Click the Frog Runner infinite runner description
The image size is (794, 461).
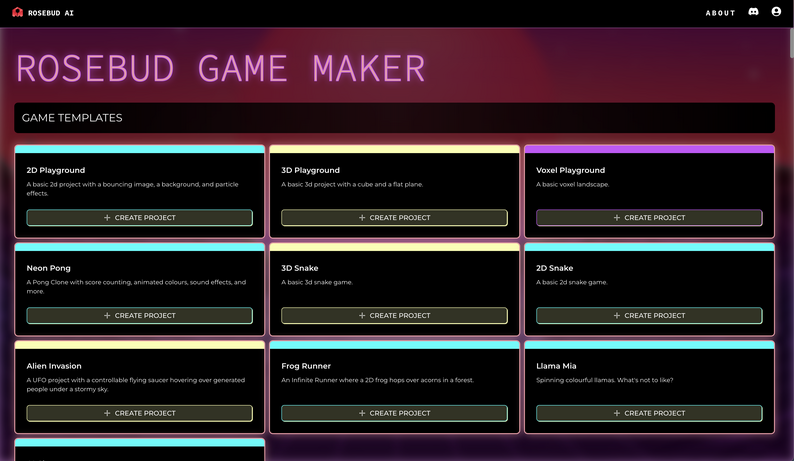coord(378,380)
